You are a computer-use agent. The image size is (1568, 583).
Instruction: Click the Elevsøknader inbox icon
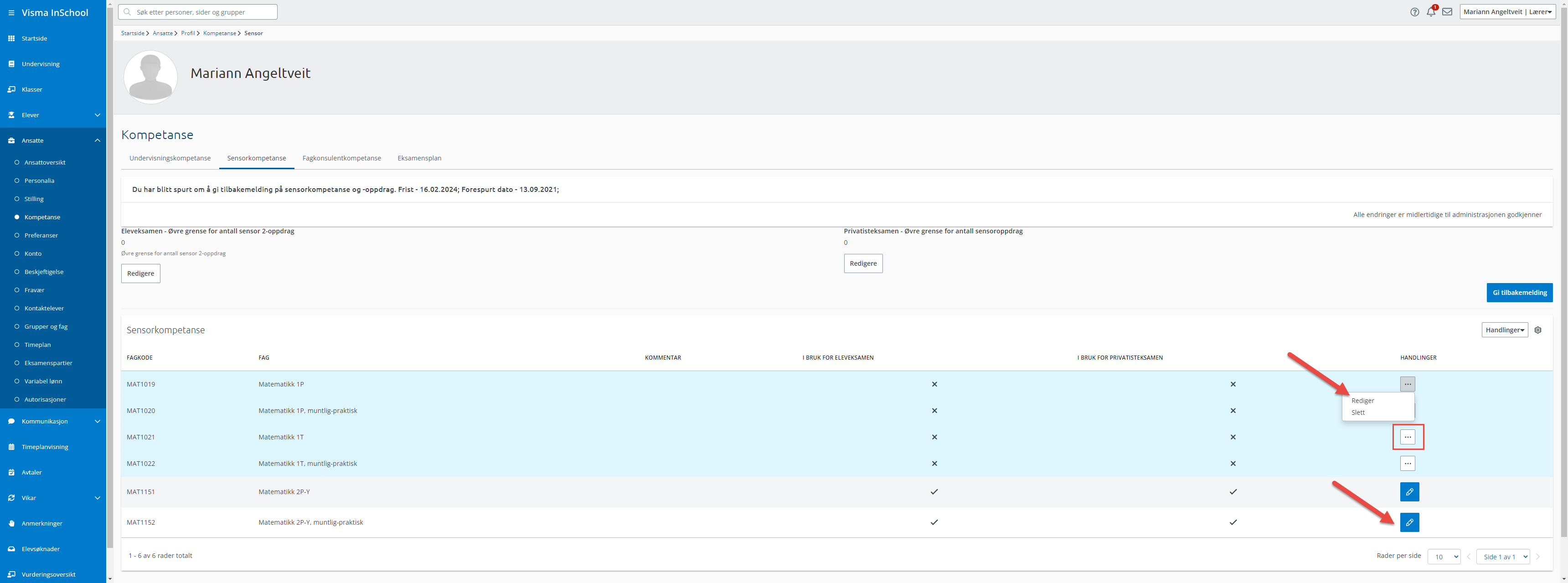coord(11,549)
